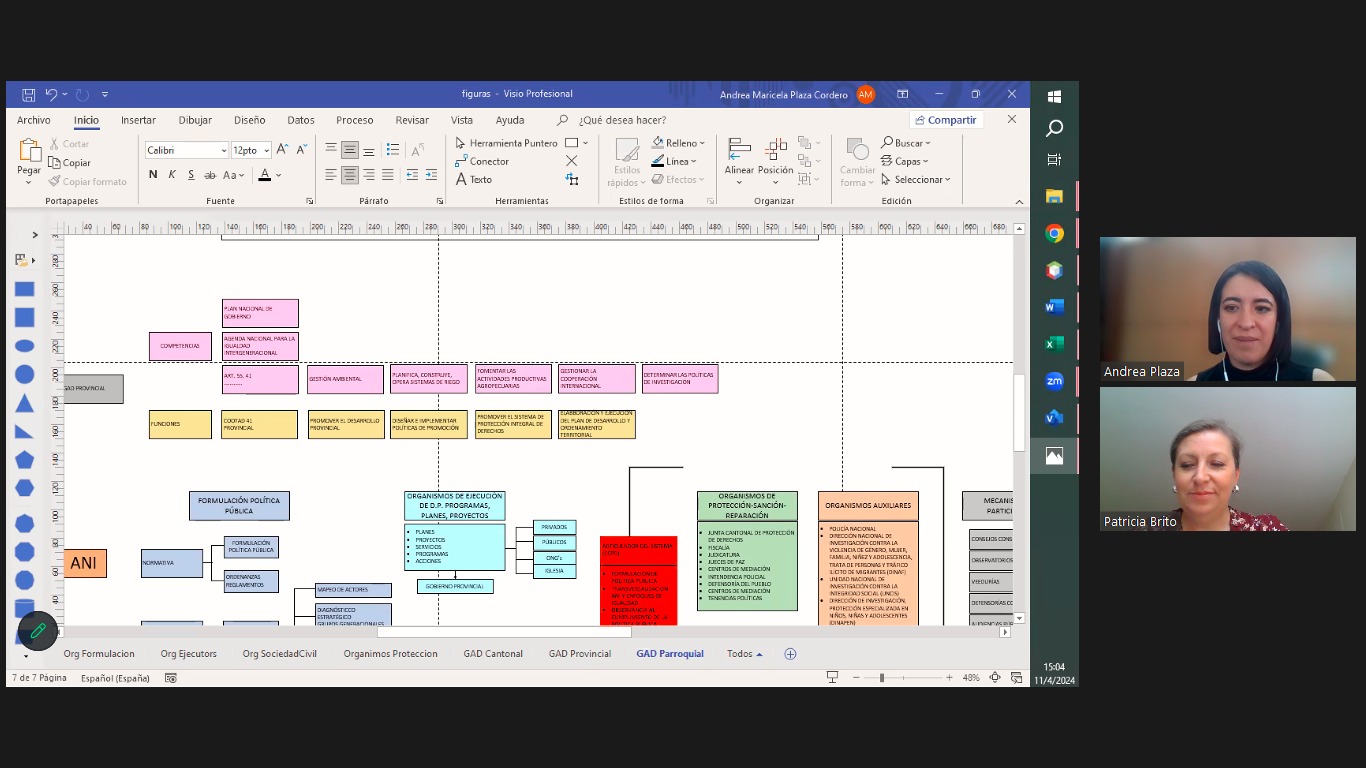Adjust the zoom slider in status bar

881,678
